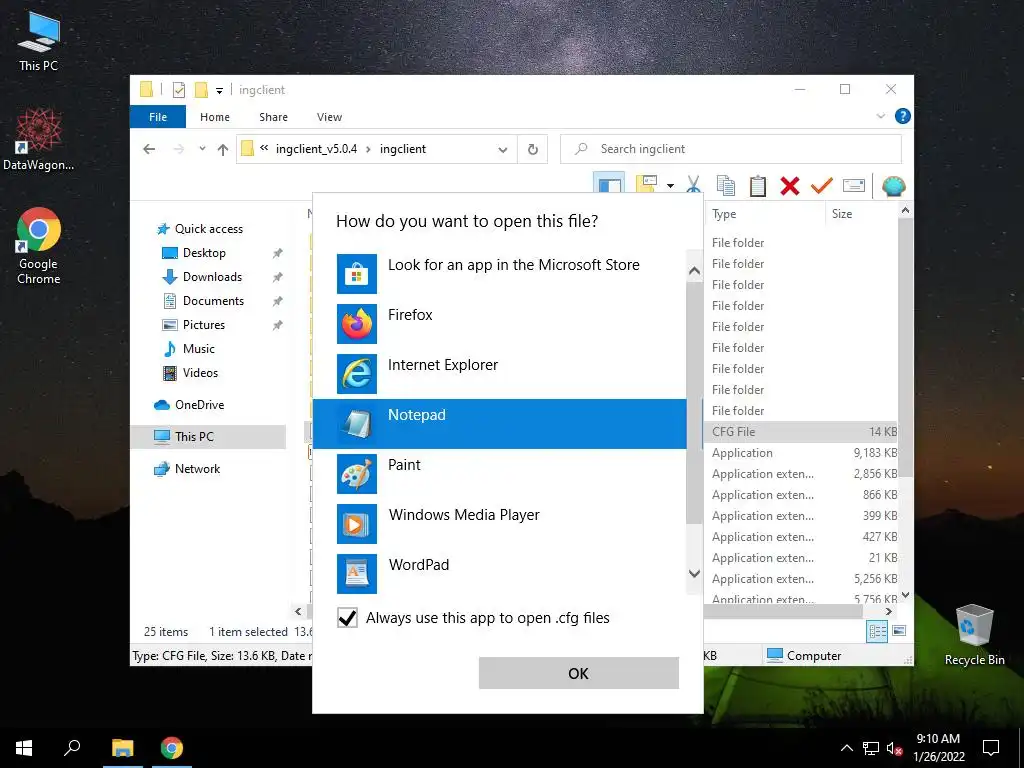
Task: Click Properties checkmark icon in title bar
Action: [178, 89]
